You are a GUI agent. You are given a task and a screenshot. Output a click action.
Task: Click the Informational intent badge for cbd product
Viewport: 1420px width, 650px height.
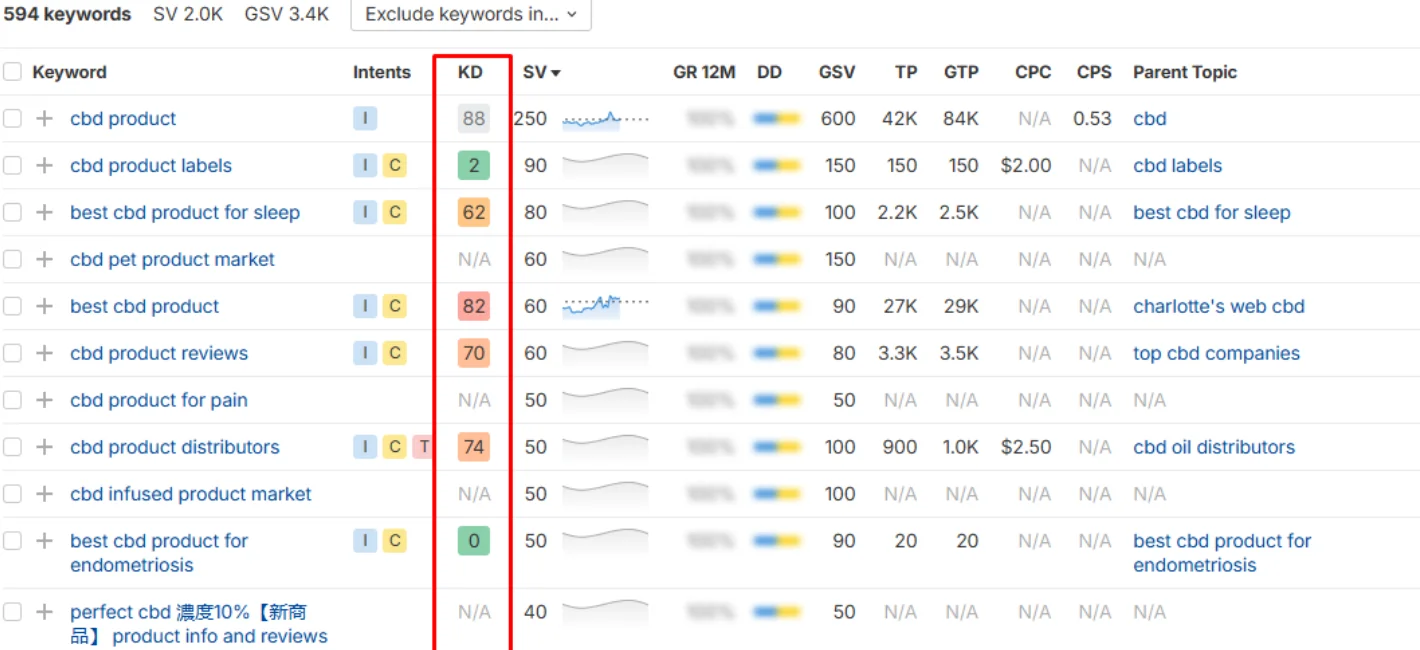[x=365, y=119]
